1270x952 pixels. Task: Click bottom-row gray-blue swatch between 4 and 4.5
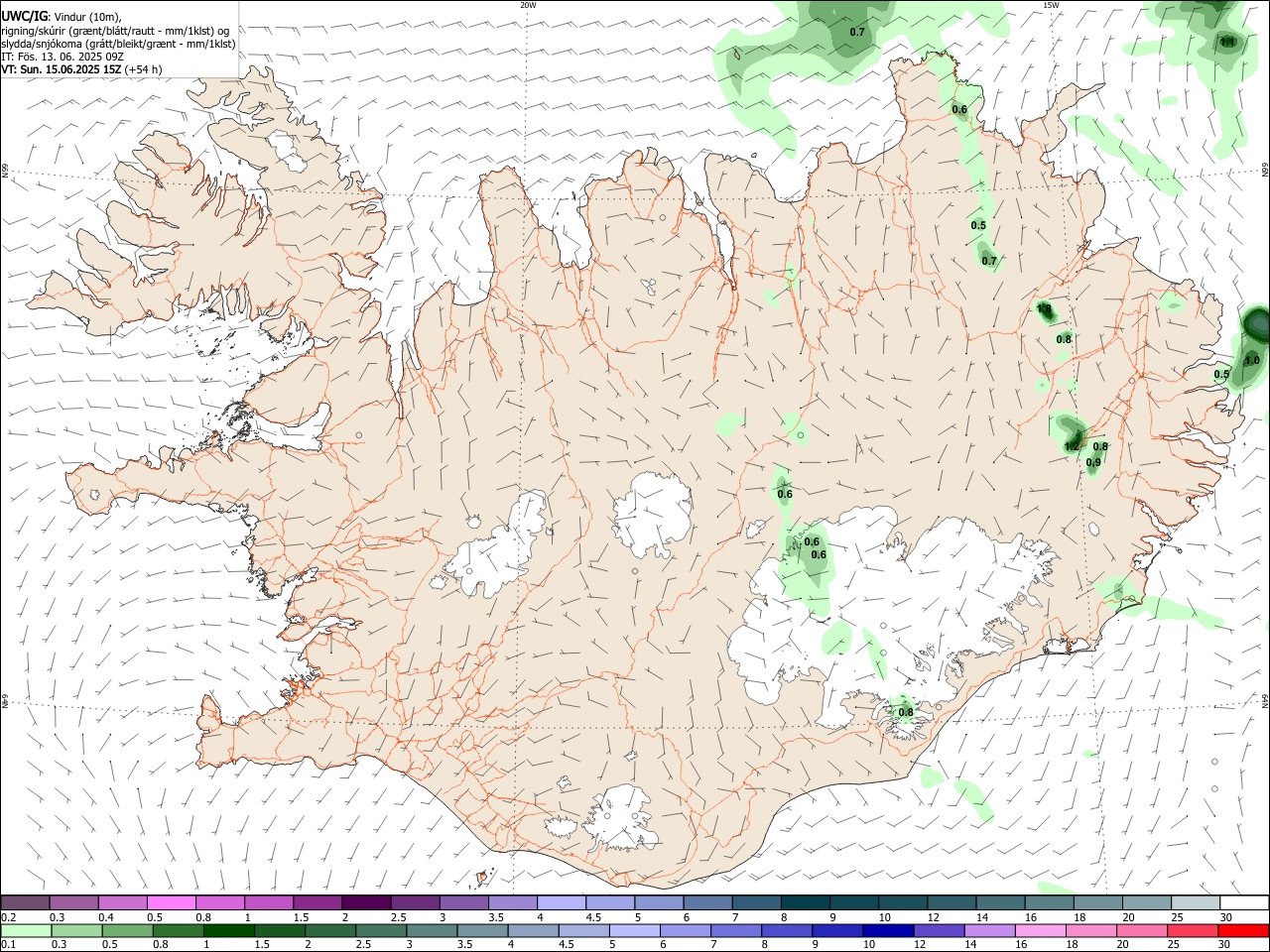coord(533,930)
